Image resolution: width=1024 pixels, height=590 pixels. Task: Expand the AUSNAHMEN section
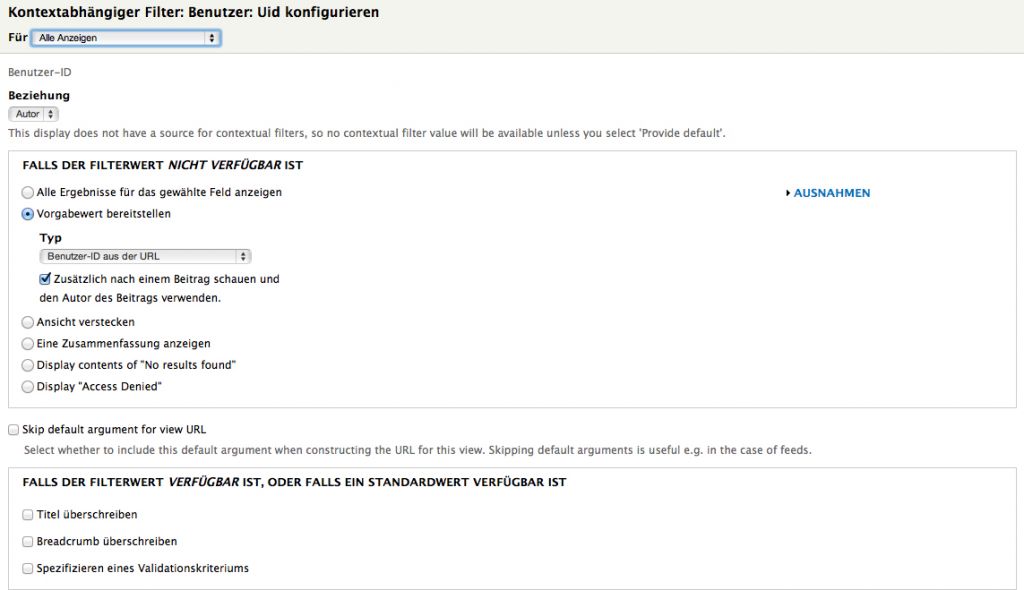pyautogui.click(x=831, y=193)
